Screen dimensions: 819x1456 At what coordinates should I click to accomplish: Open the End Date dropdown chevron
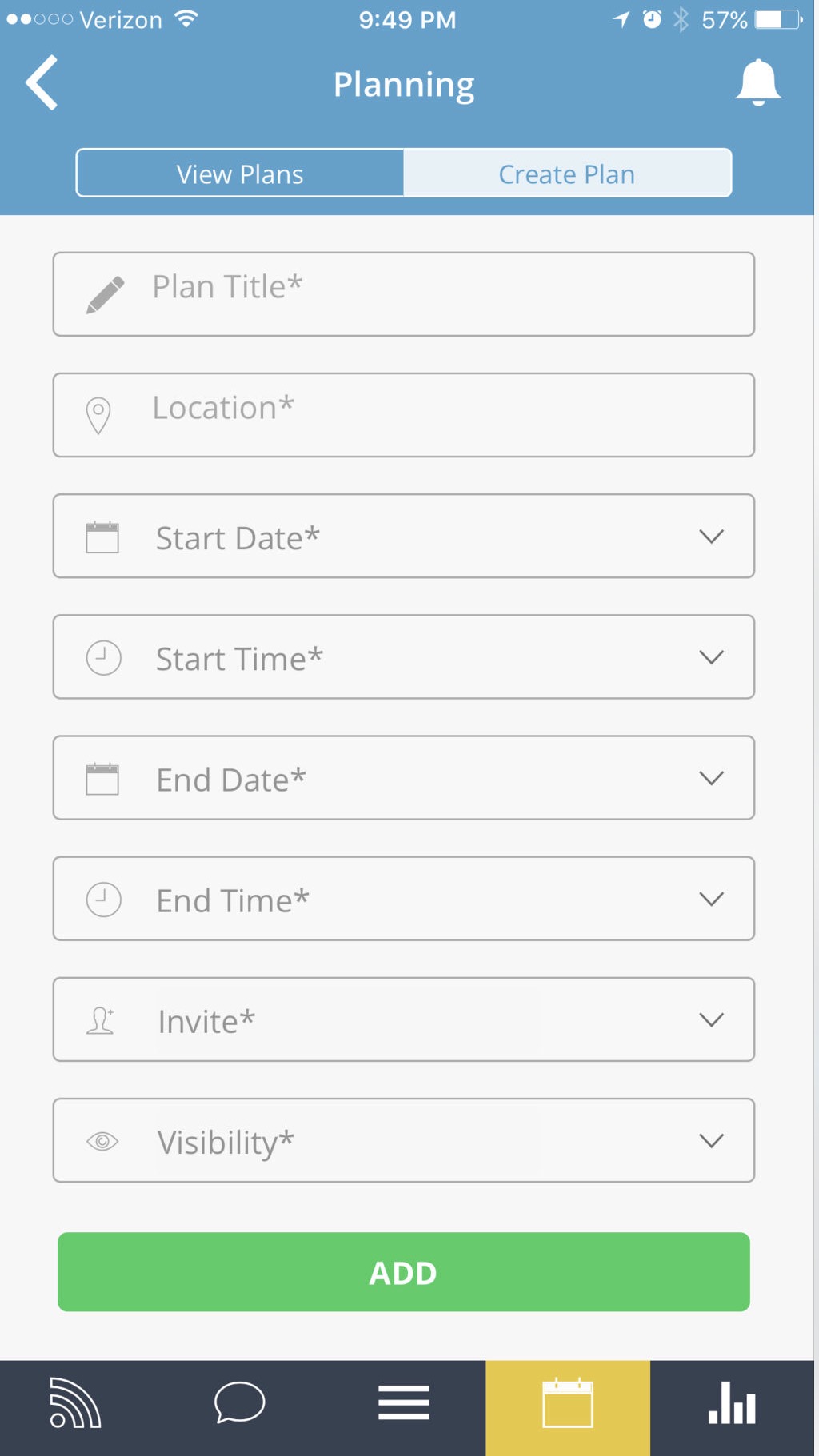pyautogui.click(x=711, y=778)
